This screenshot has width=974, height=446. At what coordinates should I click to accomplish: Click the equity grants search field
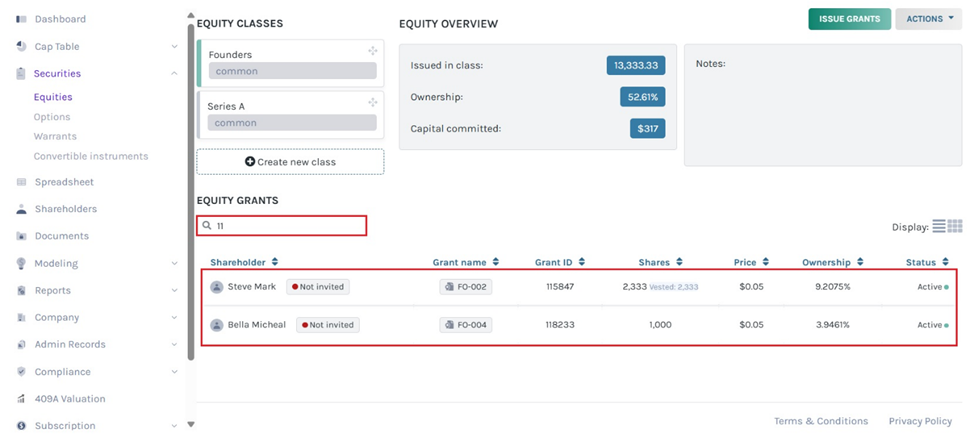282,225
